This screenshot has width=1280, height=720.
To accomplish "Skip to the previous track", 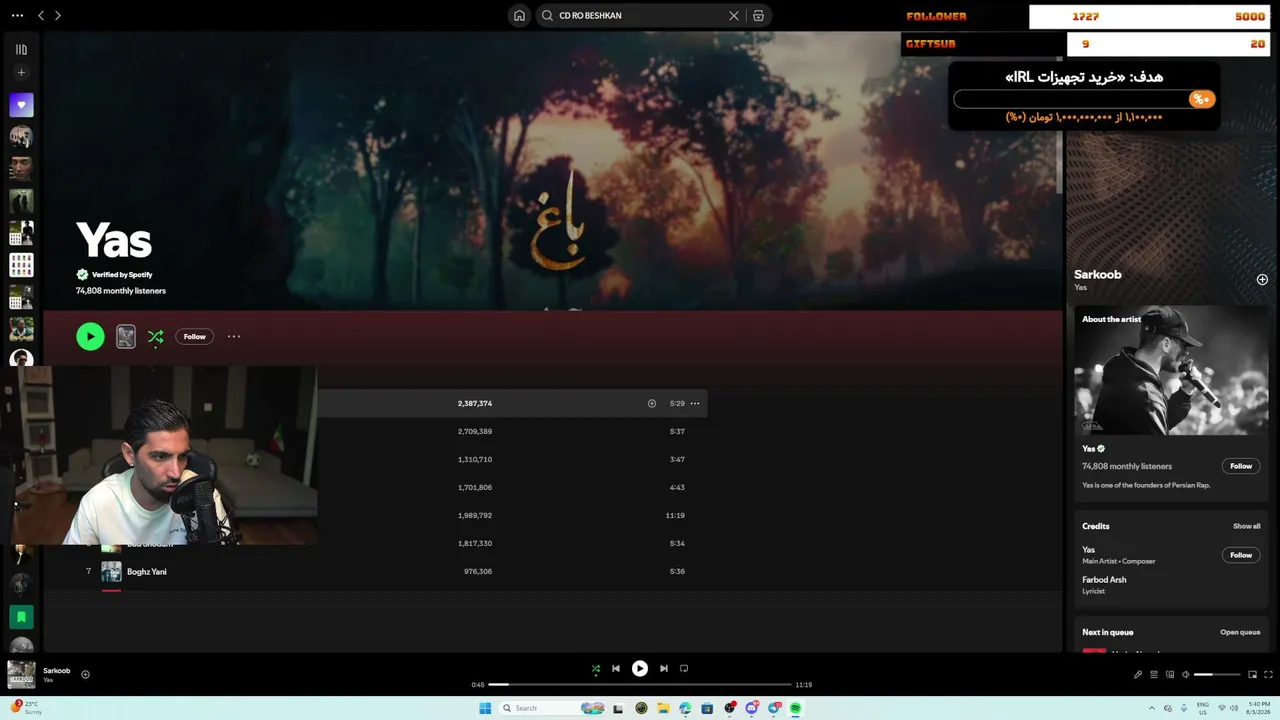I will click(616, 669).
